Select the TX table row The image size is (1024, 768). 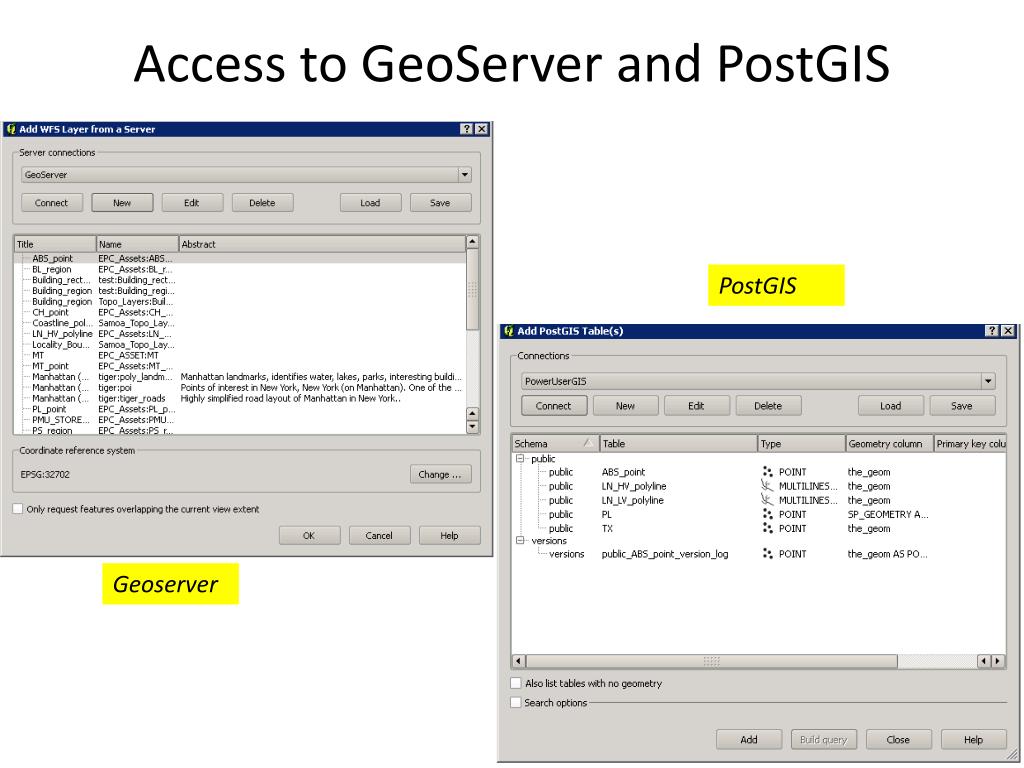(759, 528)
